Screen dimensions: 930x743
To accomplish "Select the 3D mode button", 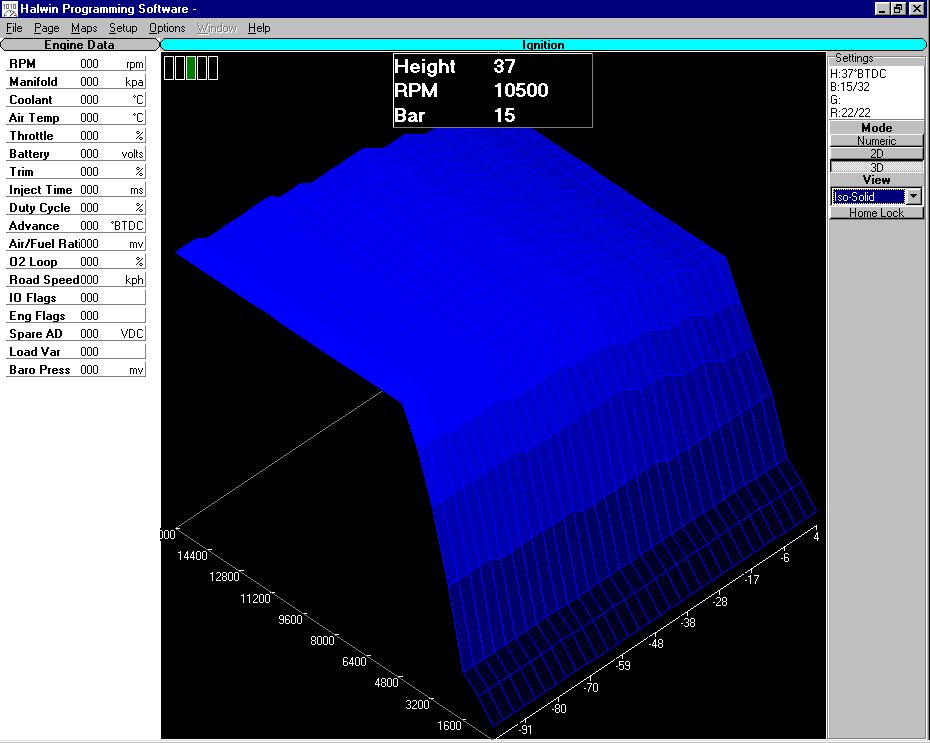I will (877, 167).
